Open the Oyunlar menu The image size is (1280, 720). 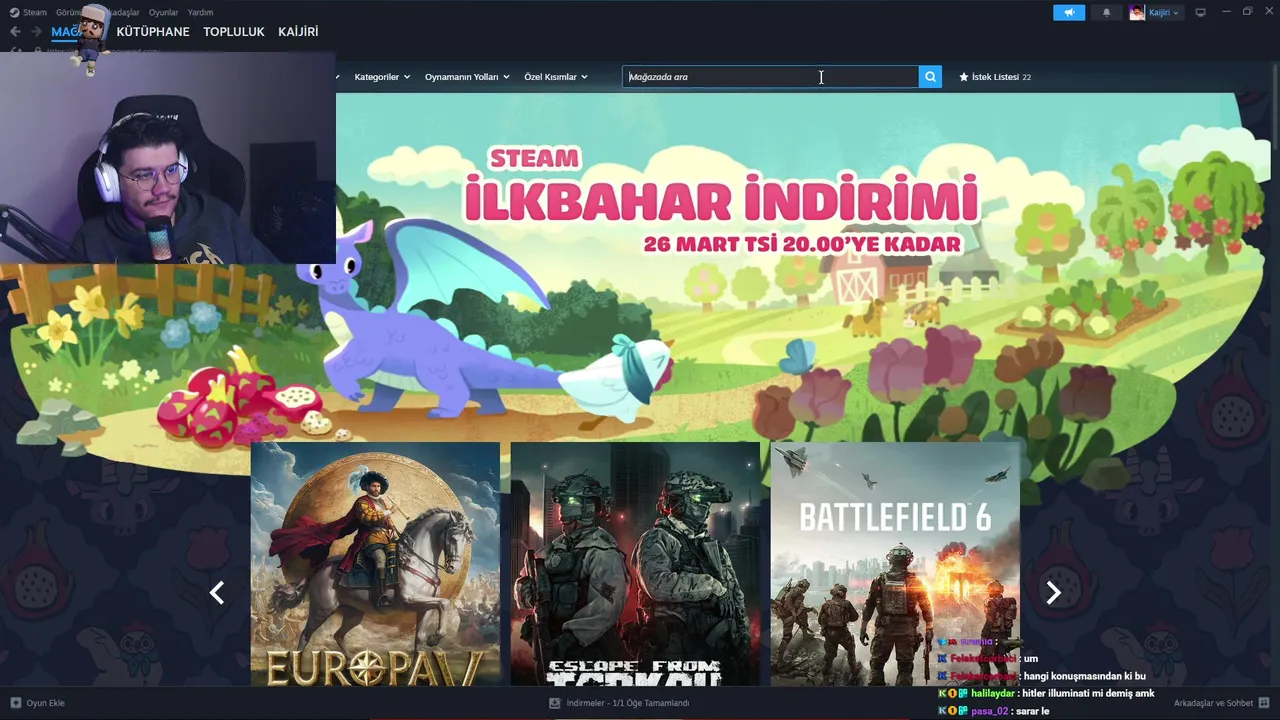(x=163, y=12)
